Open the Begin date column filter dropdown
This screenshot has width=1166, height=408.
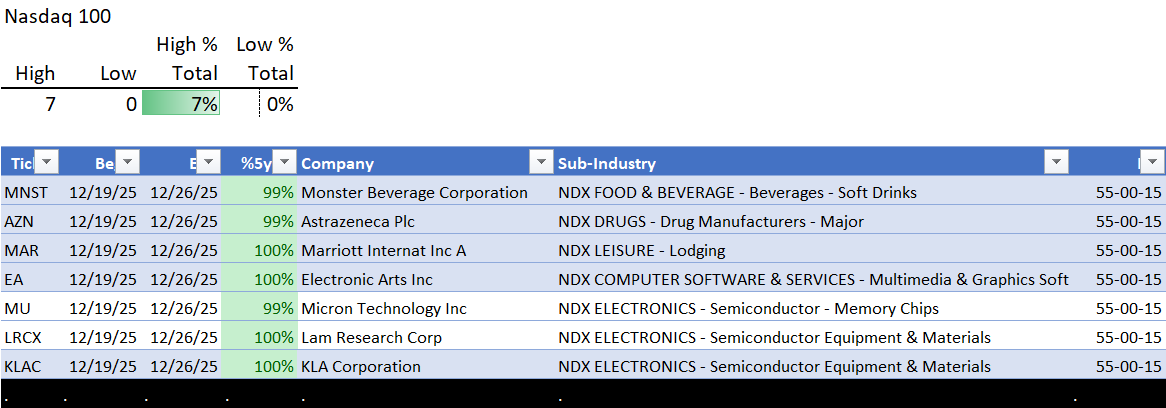128,163
